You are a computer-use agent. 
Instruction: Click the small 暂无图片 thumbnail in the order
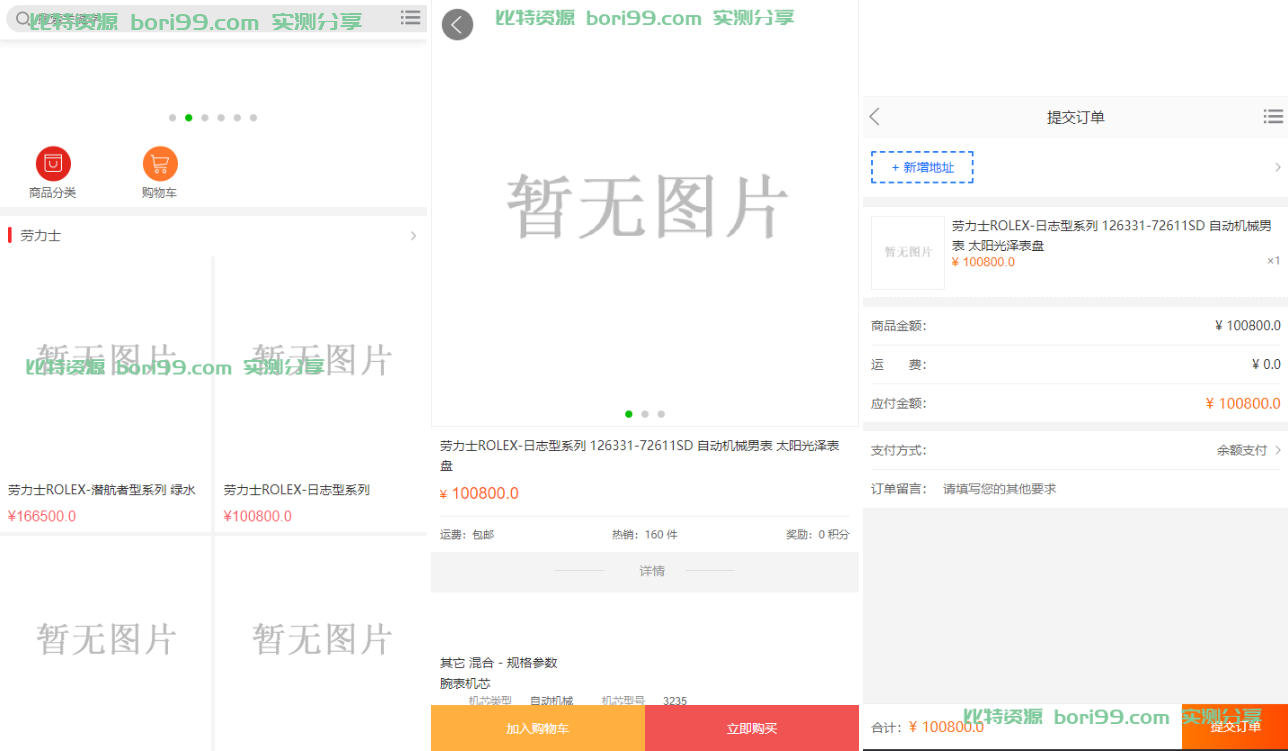tap(908, 253)
